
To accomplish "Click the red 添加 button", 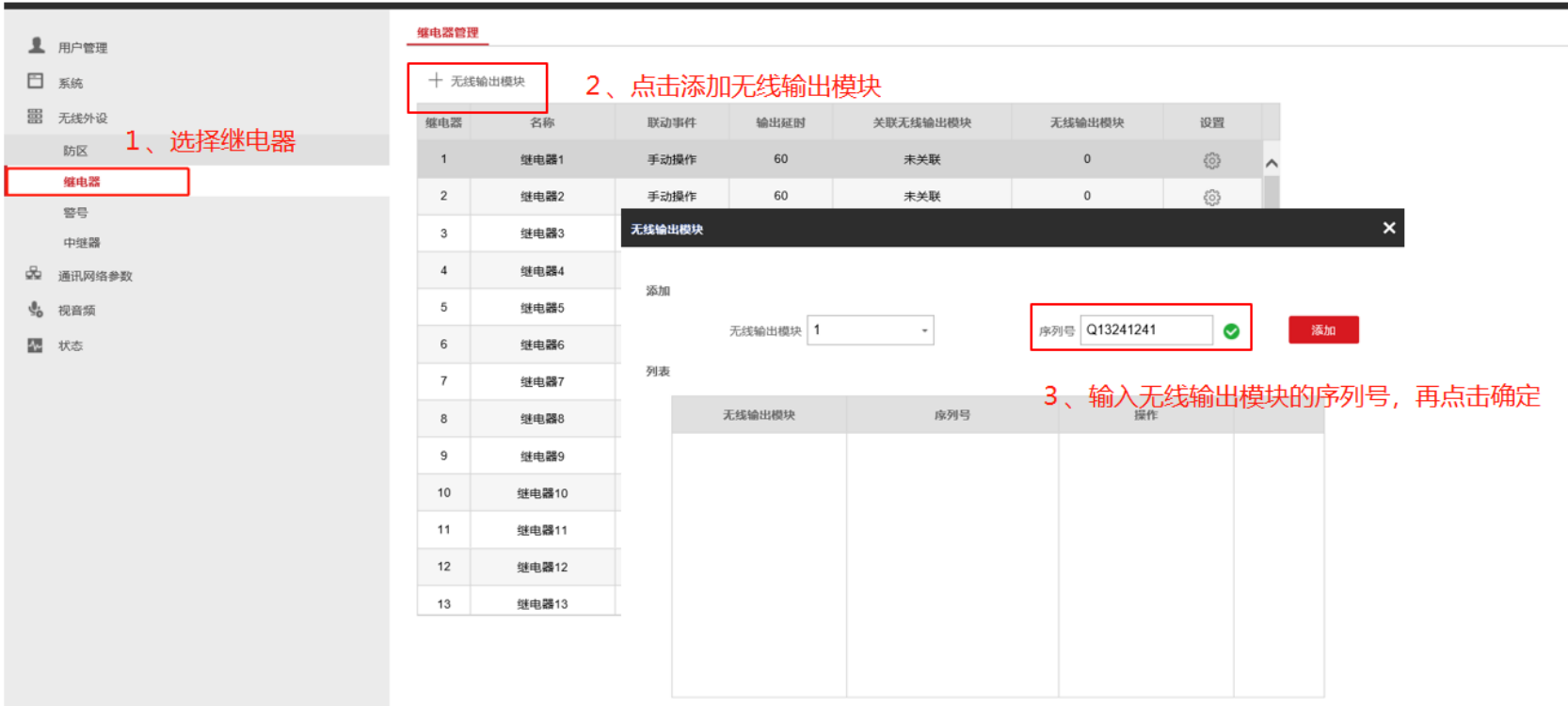I will click(1323, 330).
